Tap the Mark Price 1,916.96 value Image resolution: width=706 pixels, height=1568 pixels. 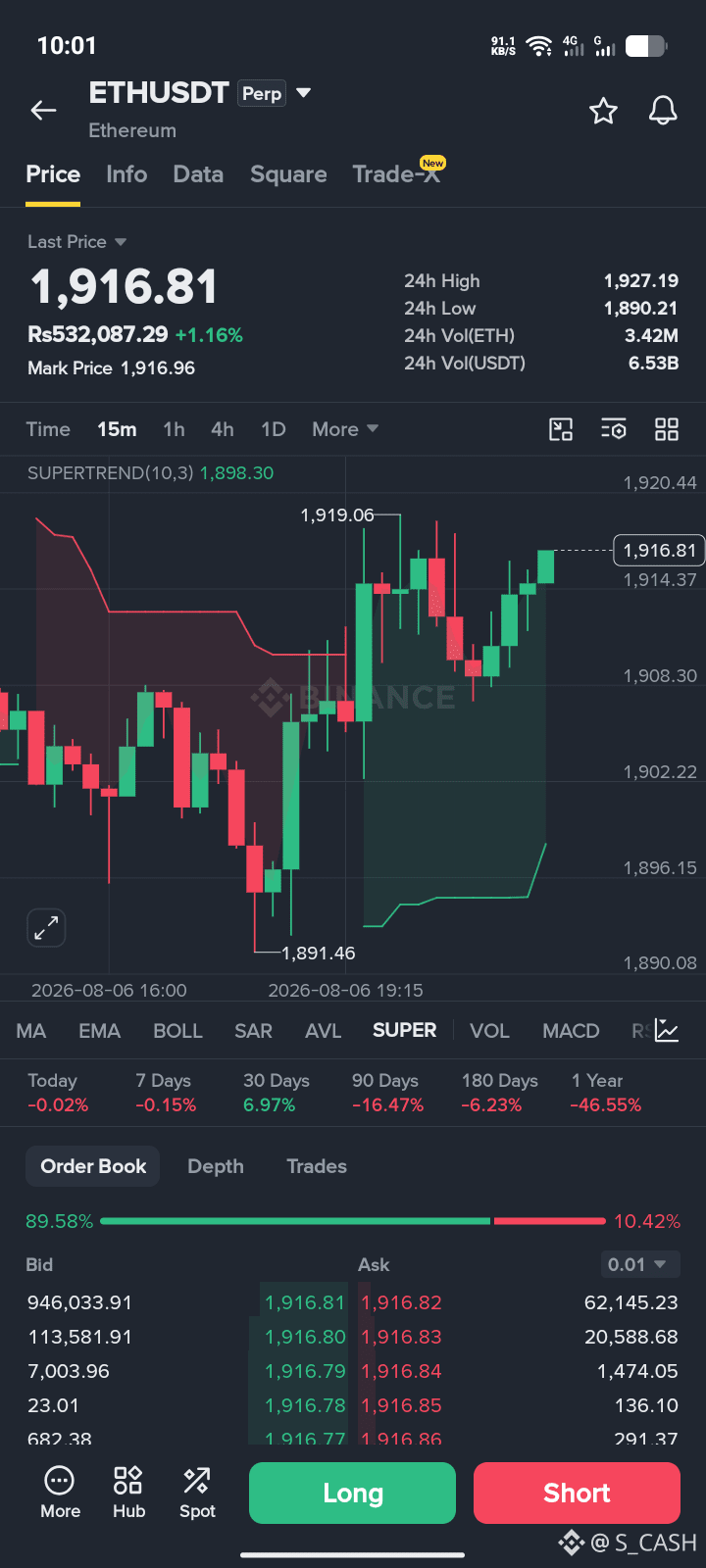[158, 368]
